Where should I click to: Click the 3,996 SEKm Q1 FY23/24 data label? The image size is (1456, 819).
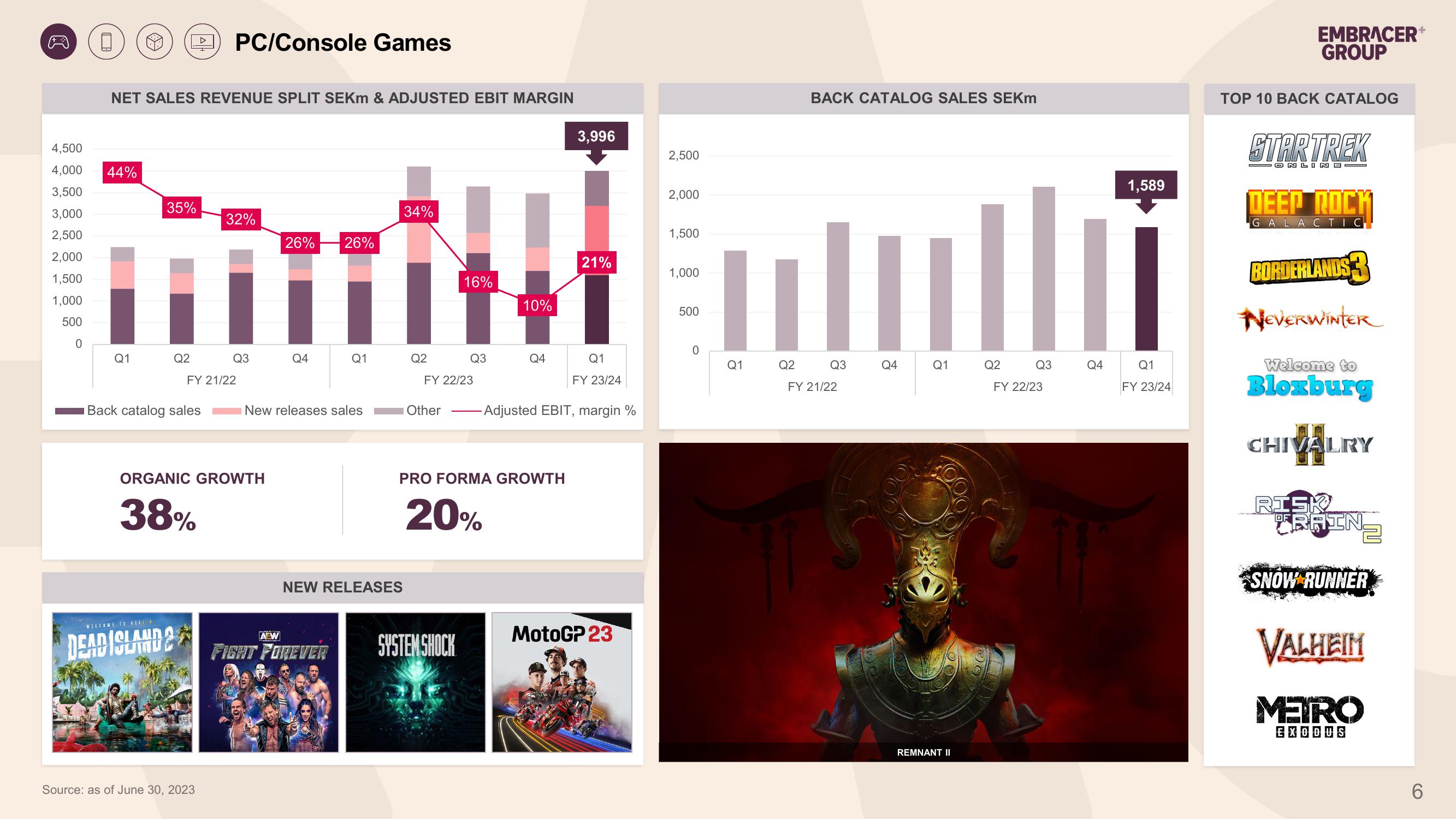[x=596, y=136]
